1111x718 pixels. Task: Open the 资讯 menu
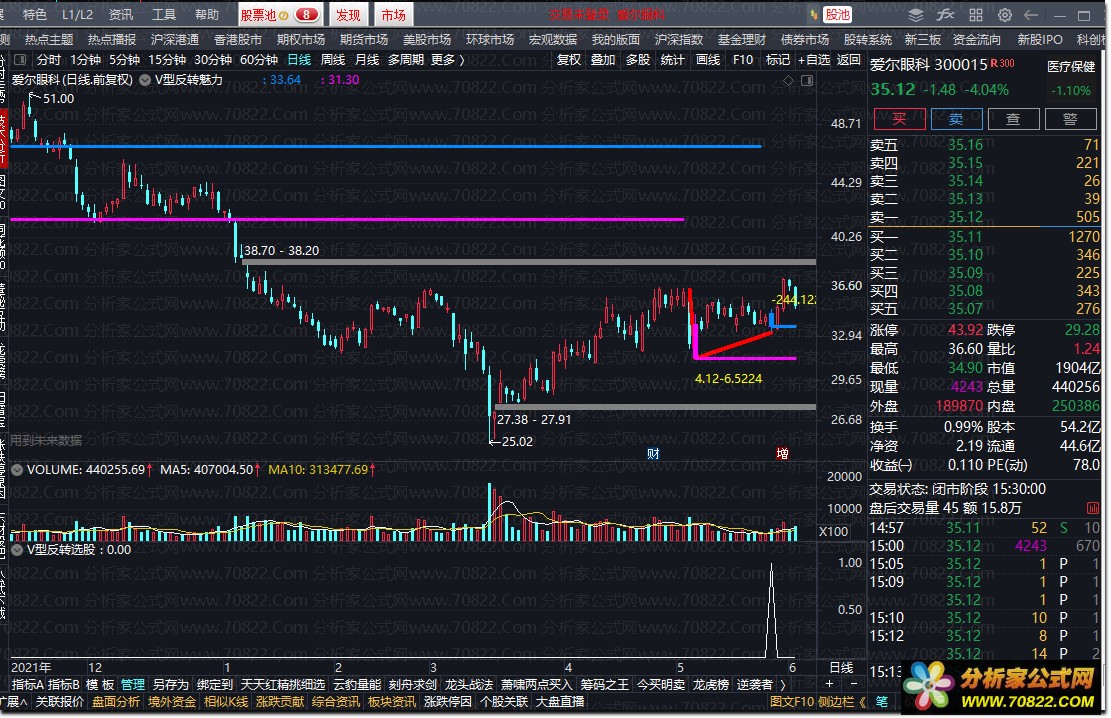point(120,14)
